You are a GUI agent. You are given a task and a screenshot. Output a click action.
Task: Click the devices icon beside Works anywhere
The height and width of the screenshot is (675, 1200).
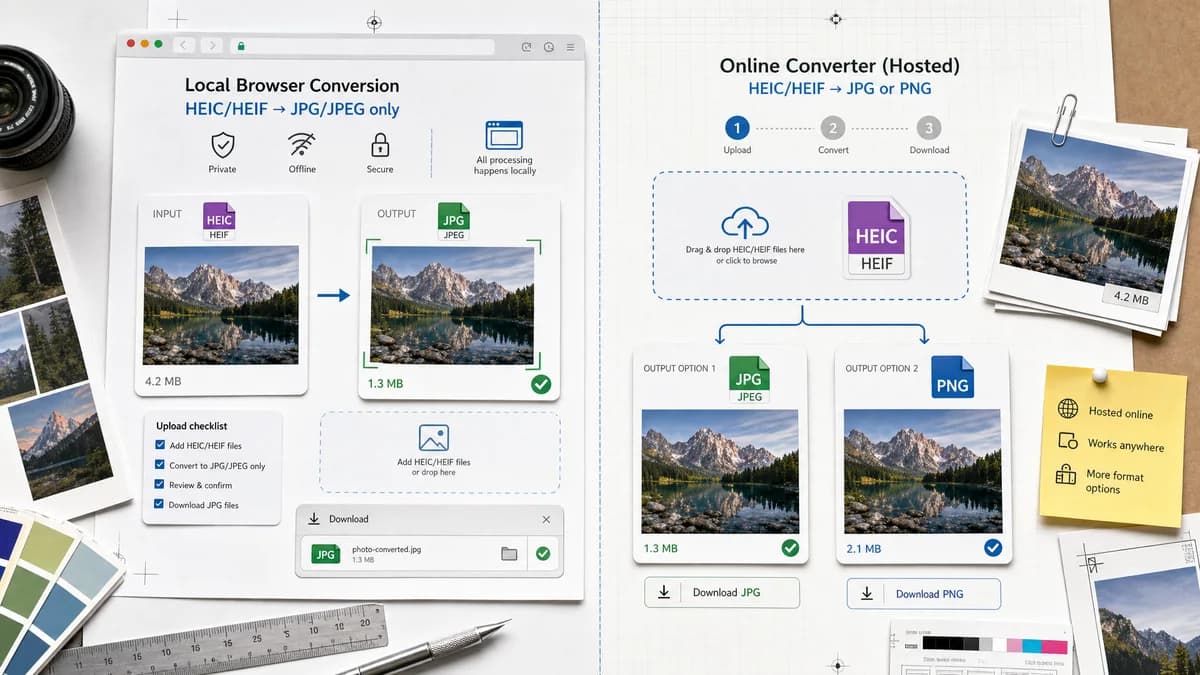tap(1068, 441)
